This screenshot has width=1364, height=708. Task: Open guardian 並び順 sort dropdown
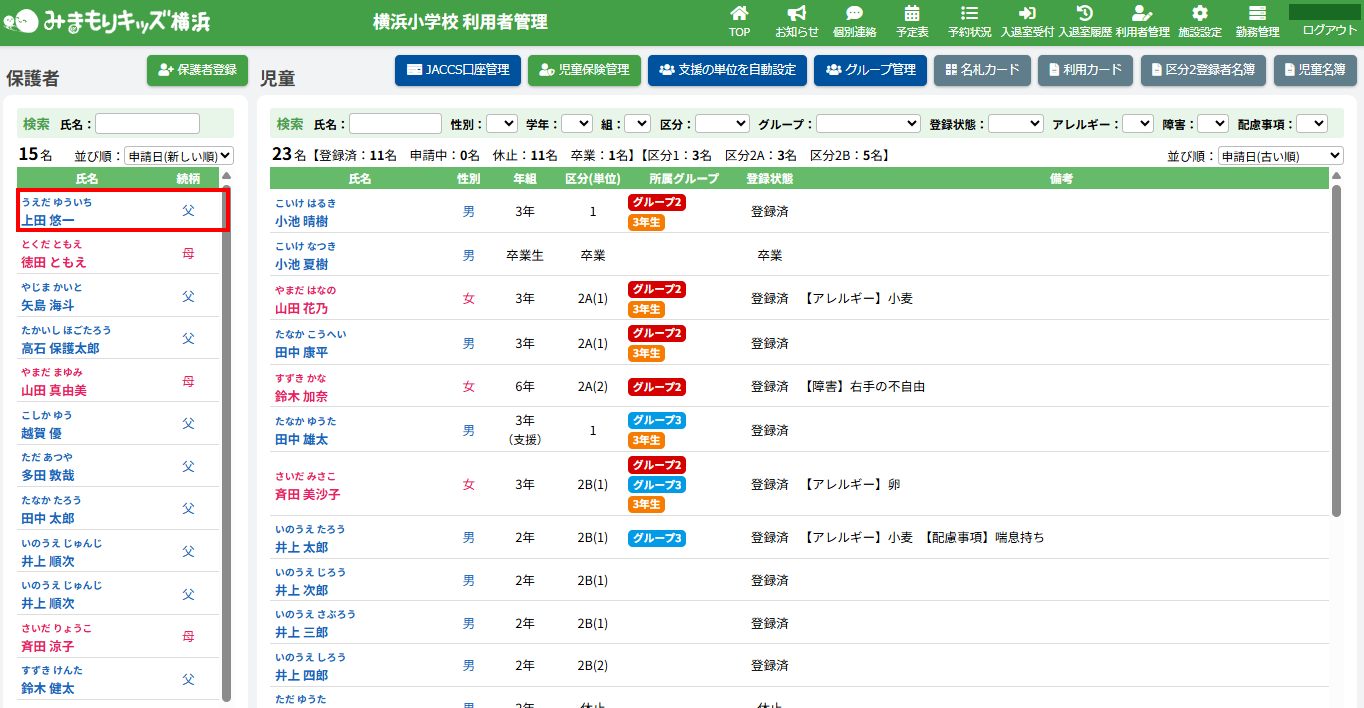[x=178, y=156]
